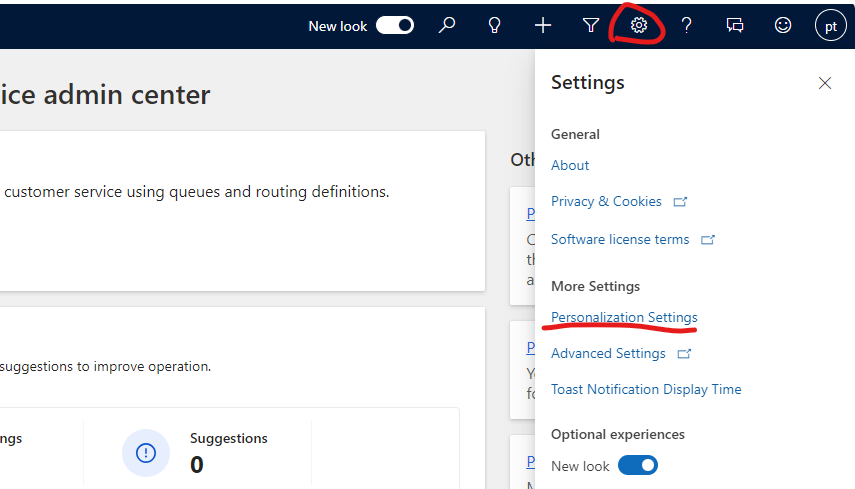The width and height of the screenshot is (855, 489).
Task: Open the search magnifier icon
Action: tap(447, 25)
